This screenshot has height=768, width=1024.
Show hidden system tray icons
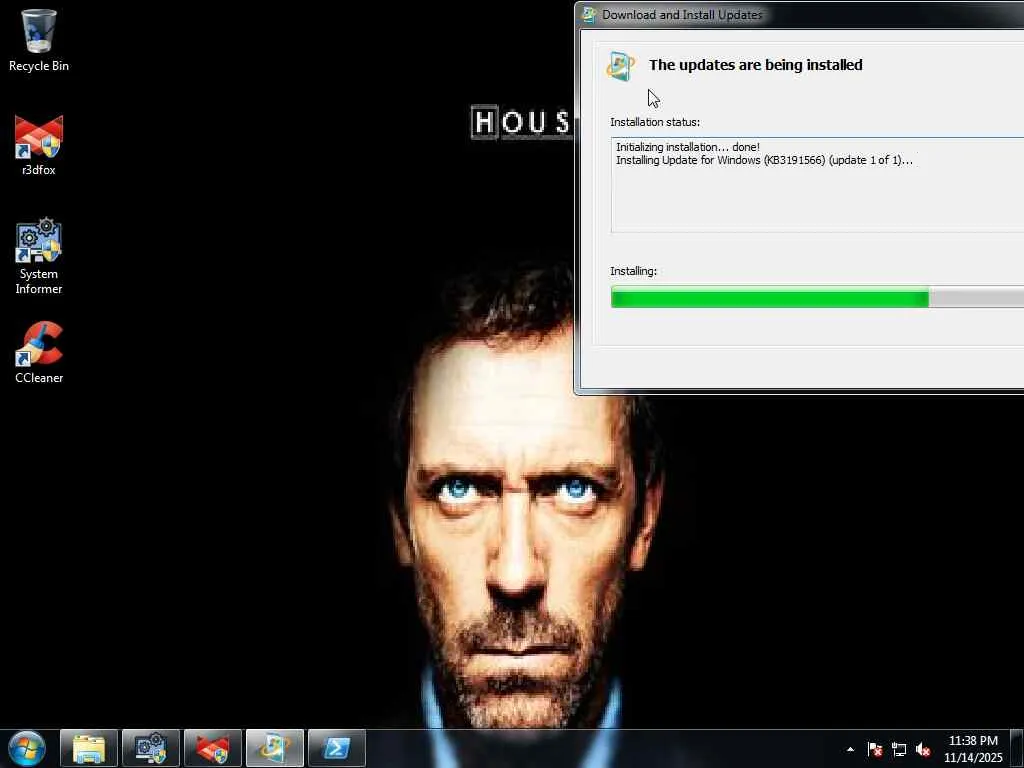(x=850, y=749)
